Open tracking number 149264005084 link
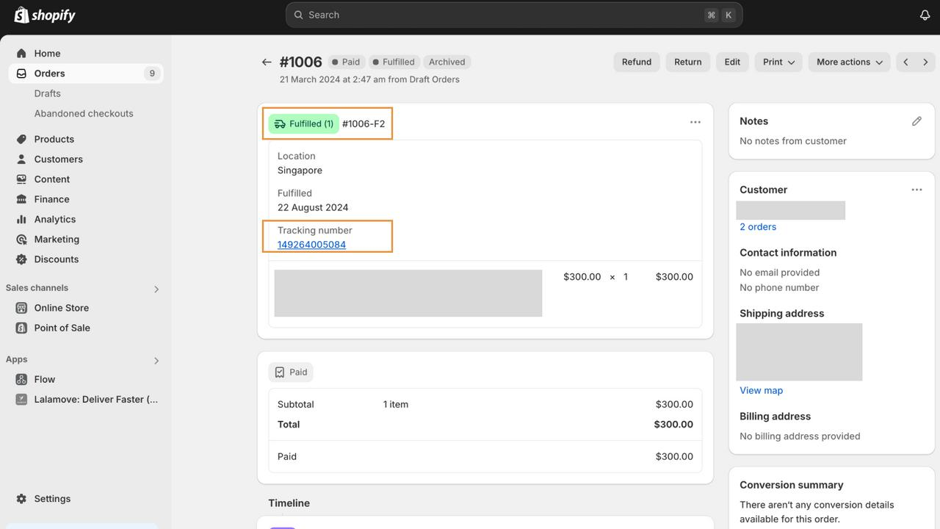This screenshot has height=529, width=940. pyautogui.click(x=311, y=245)
